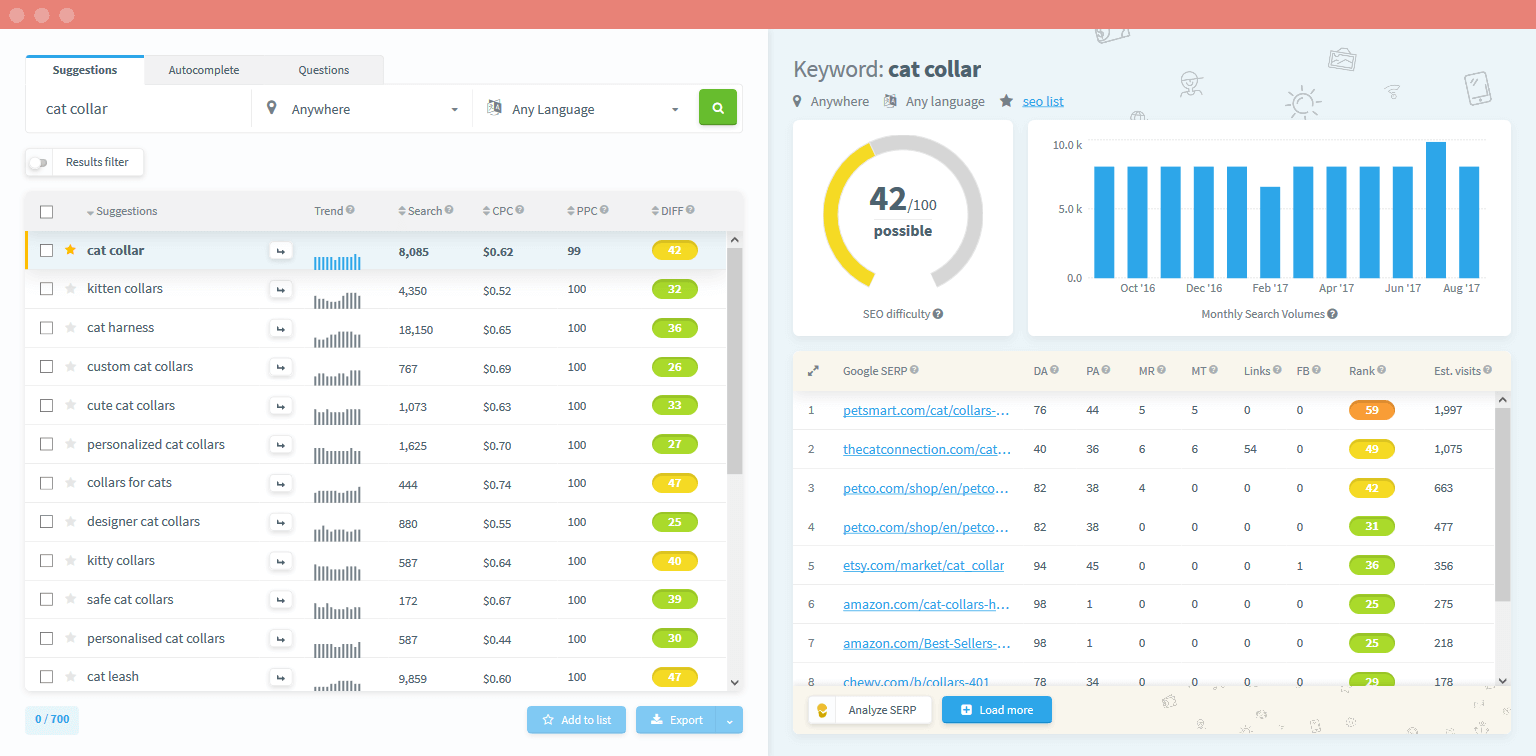The height and width of the screenshot is (756, 1536).
Task: Switch to the Autocomplete tab
Action: click(x=203, y=69)
